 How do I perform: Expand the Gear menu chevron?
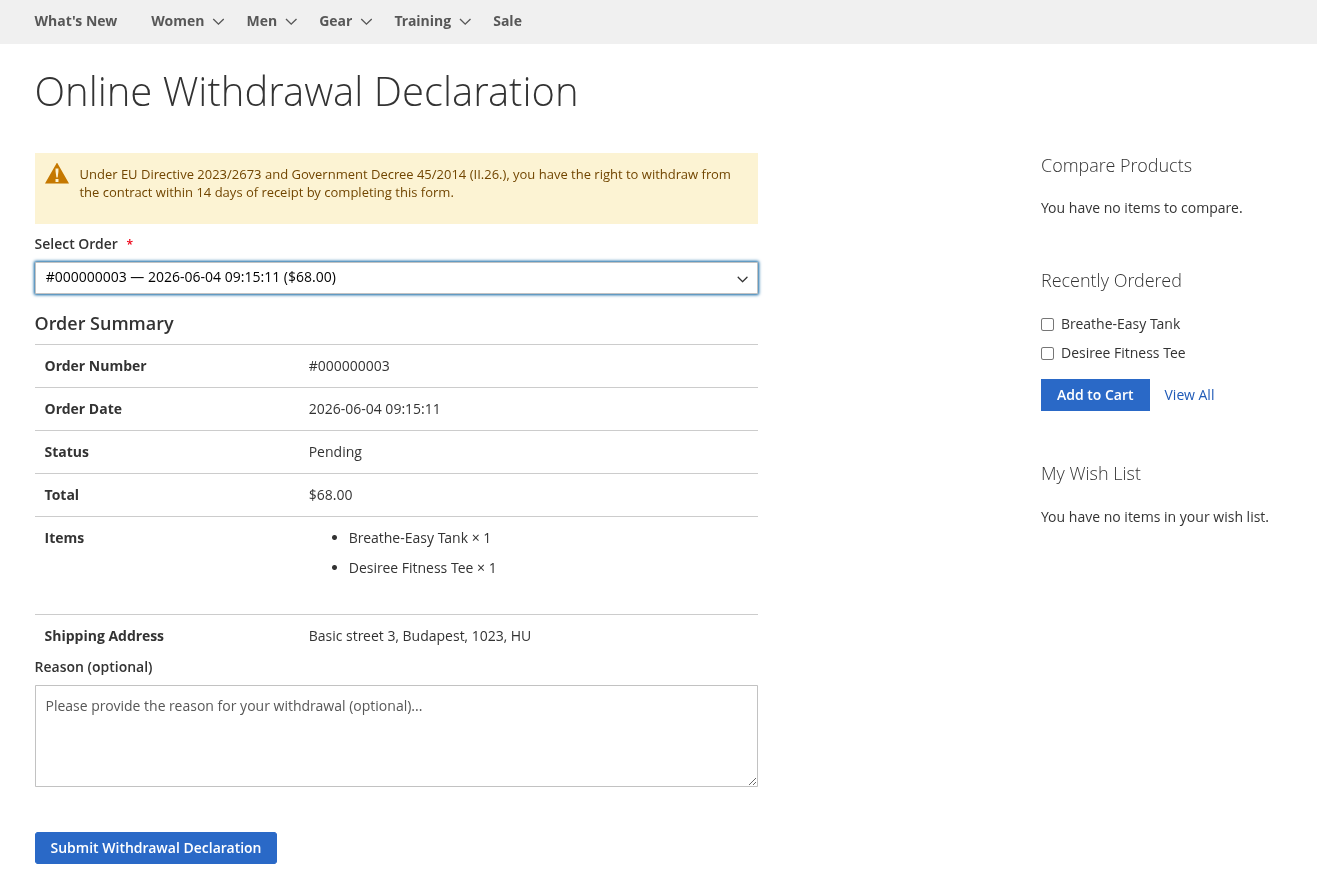367,22
